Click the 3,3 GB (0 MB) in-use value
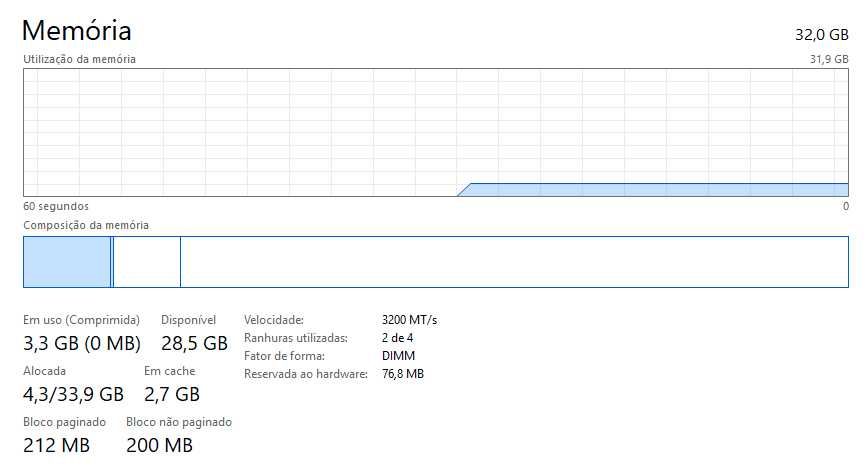867x468 pixels. point(82,344)
